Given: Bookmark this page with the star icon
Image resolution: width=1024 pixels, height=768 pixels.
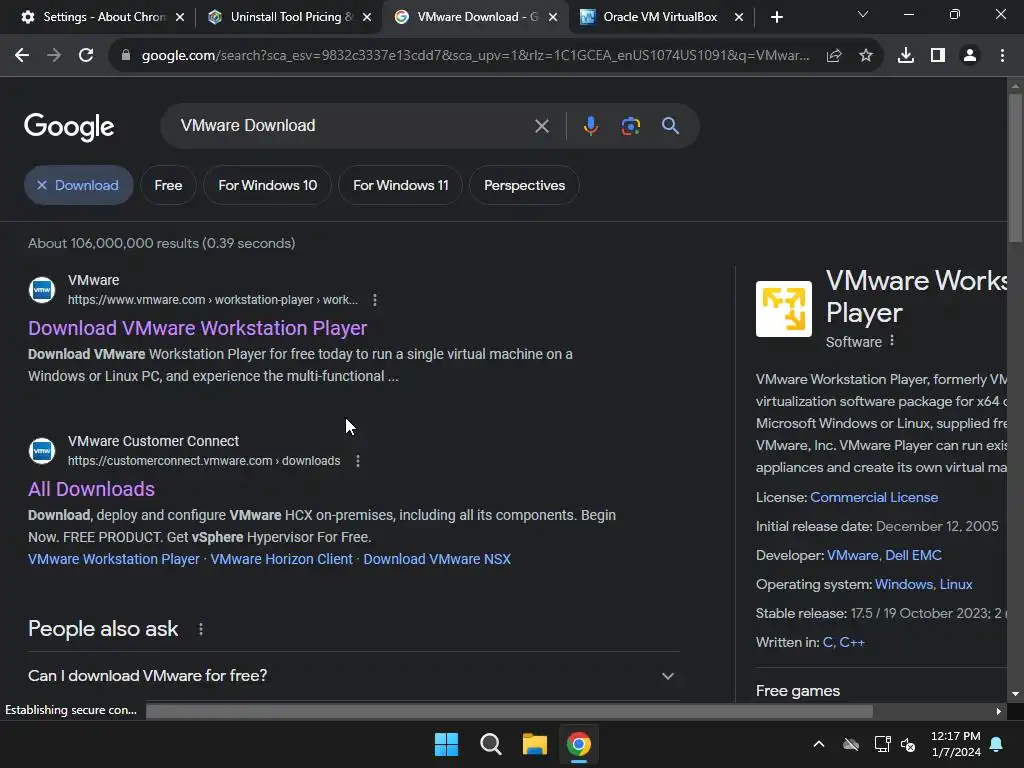Looking at the screenshot, I should coord(866,56).
